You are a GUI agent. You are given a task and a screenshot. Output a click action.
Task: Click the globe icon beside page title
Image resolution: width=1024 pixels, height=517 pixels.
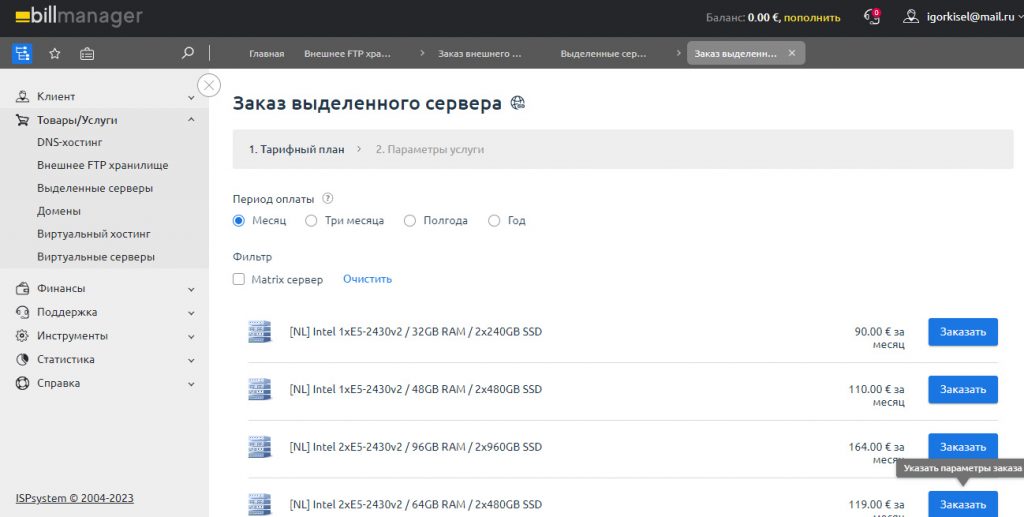tap(518, 103)
